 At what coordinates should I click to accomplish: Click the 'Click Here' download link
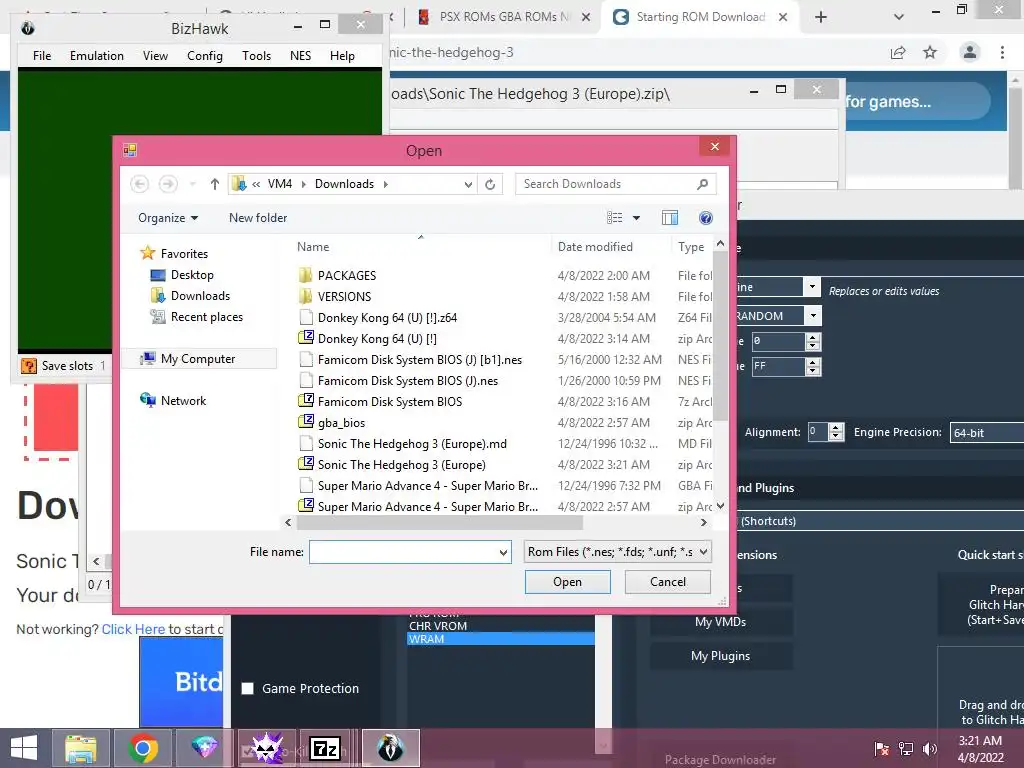[133, 630]
